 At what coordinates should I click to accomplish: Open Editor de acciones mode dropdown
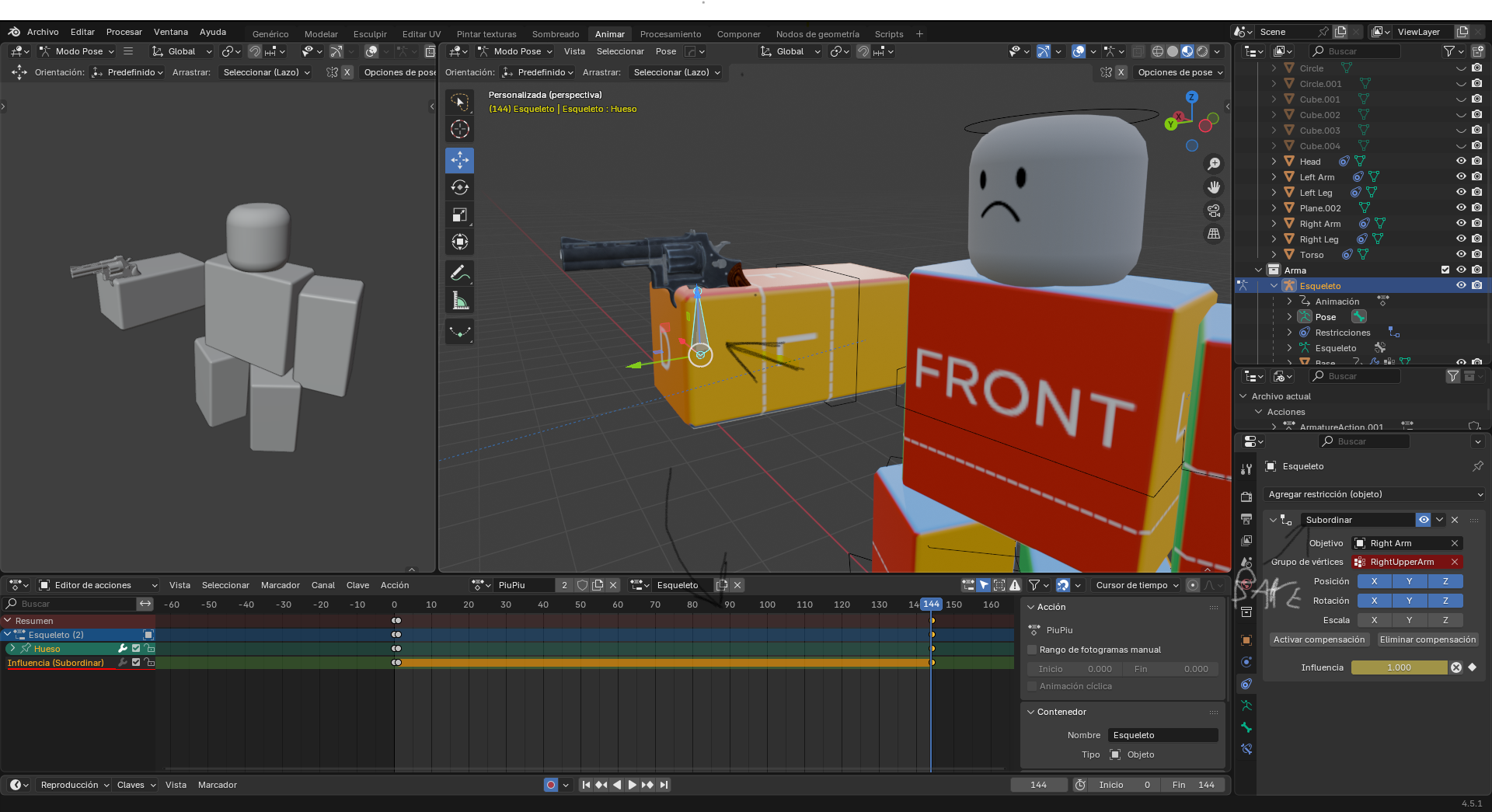coord(98,585)
